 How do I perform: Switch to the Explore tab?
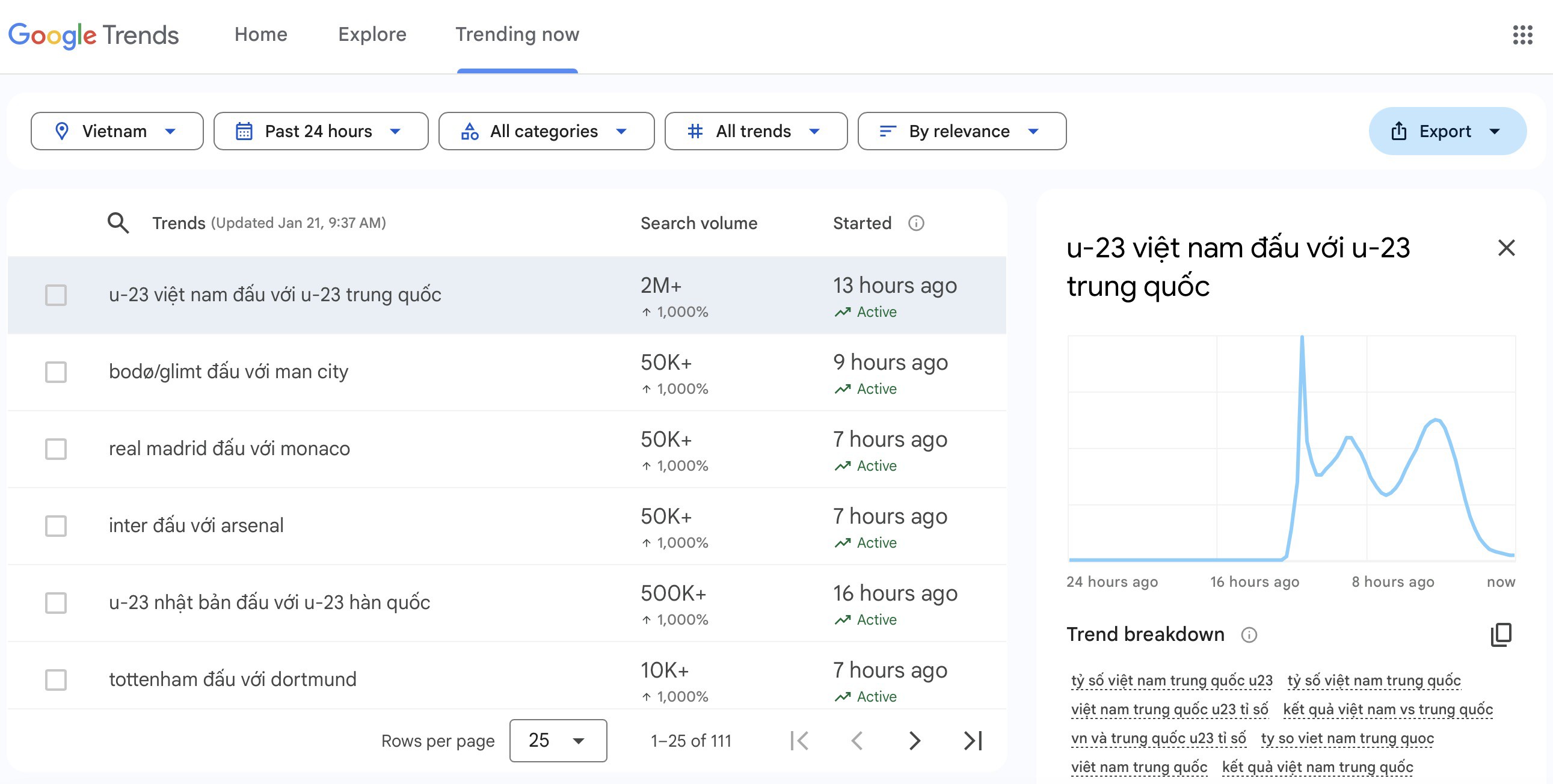point(372,34)
